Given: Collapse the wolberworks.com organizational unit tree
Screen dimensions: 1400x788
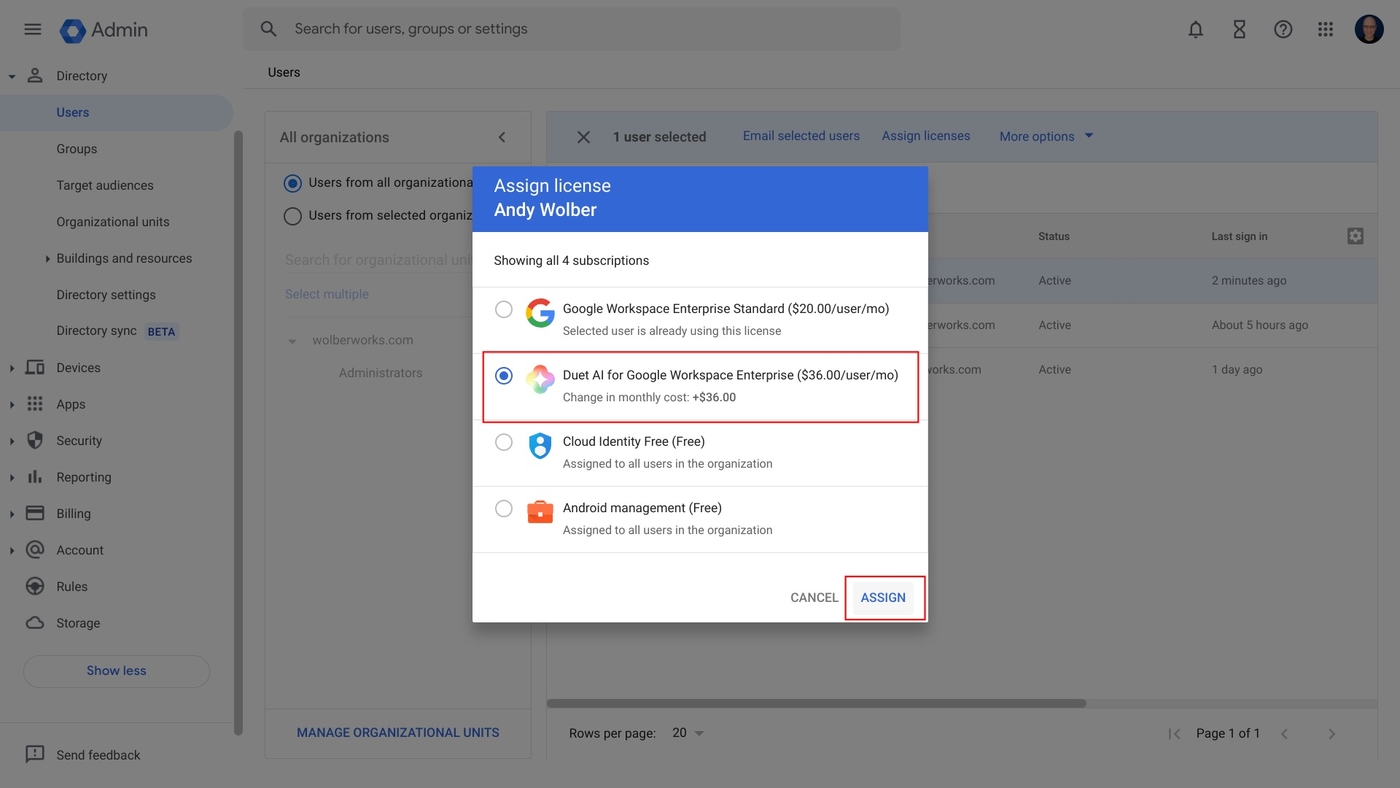Looking at the screenshot, I should coord(292,340).
